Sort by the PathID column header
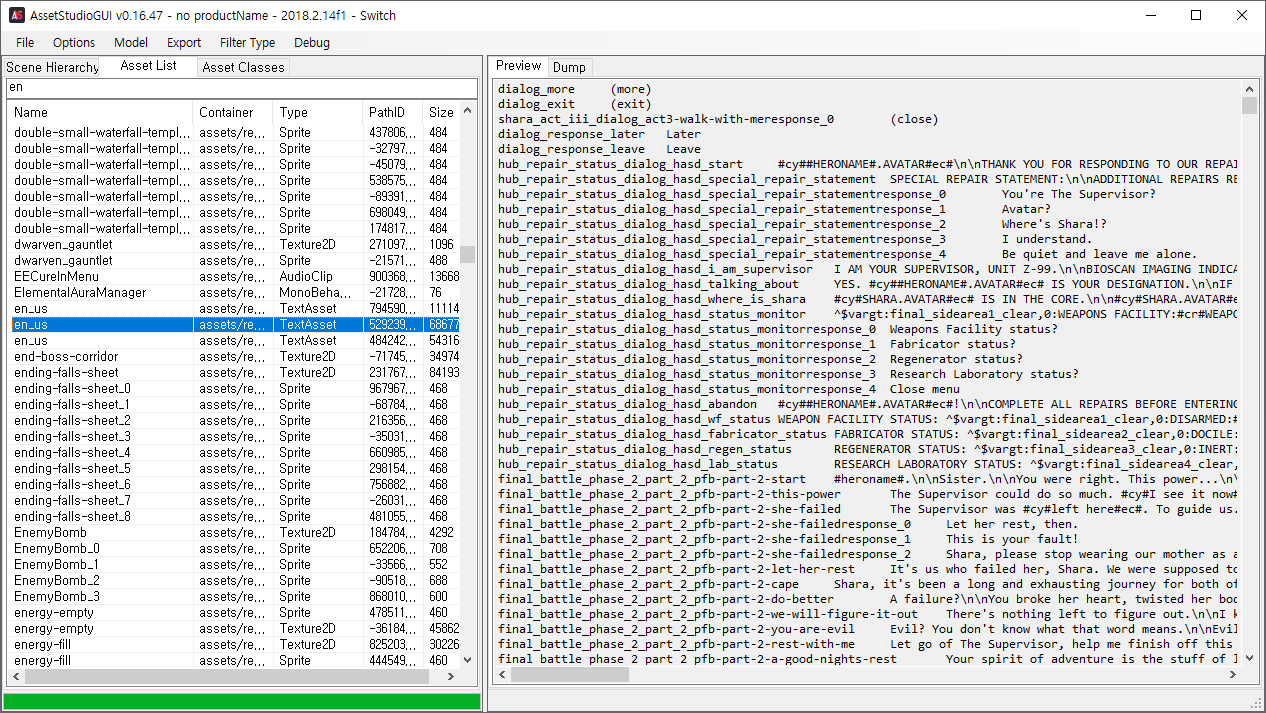The image size is (1266, 713). [392, 112]
